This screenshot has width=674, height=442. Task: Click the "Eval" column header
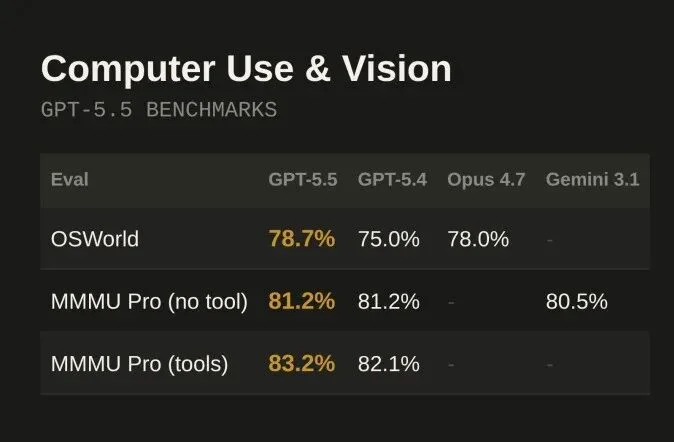[x=69, y=180]
